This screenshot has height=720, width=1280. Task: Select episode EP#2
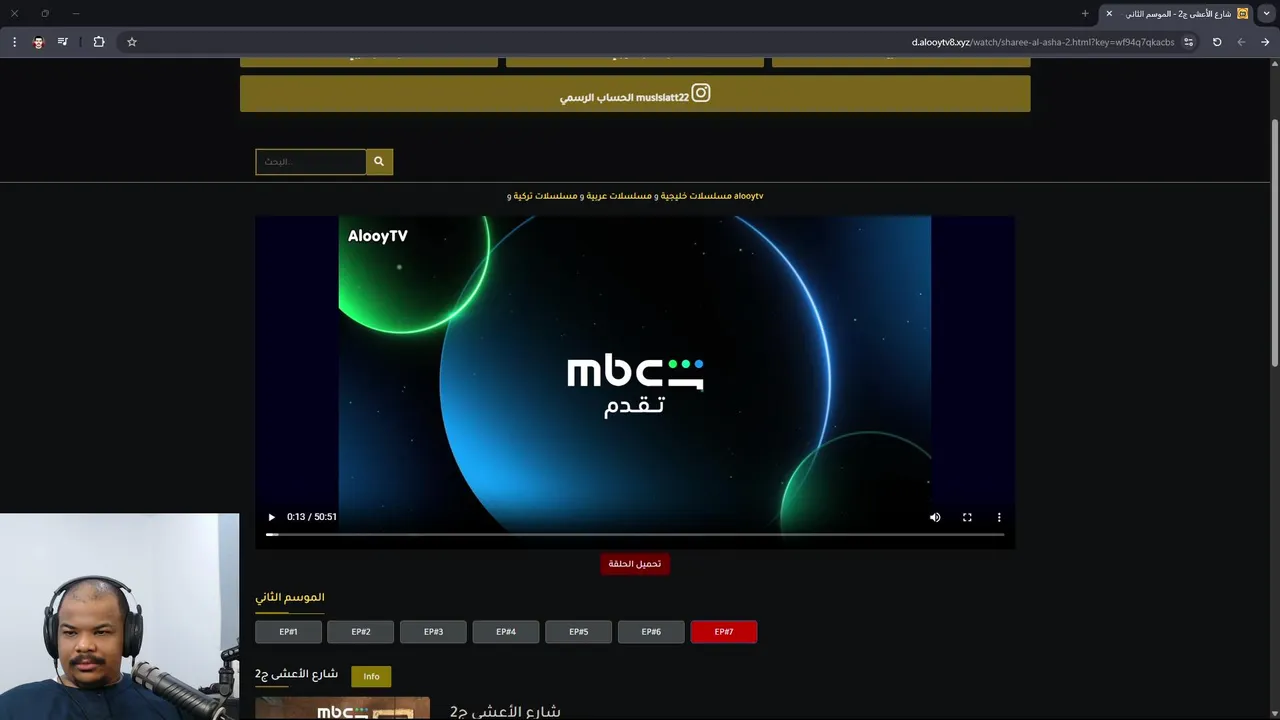(x=361, y=632)
